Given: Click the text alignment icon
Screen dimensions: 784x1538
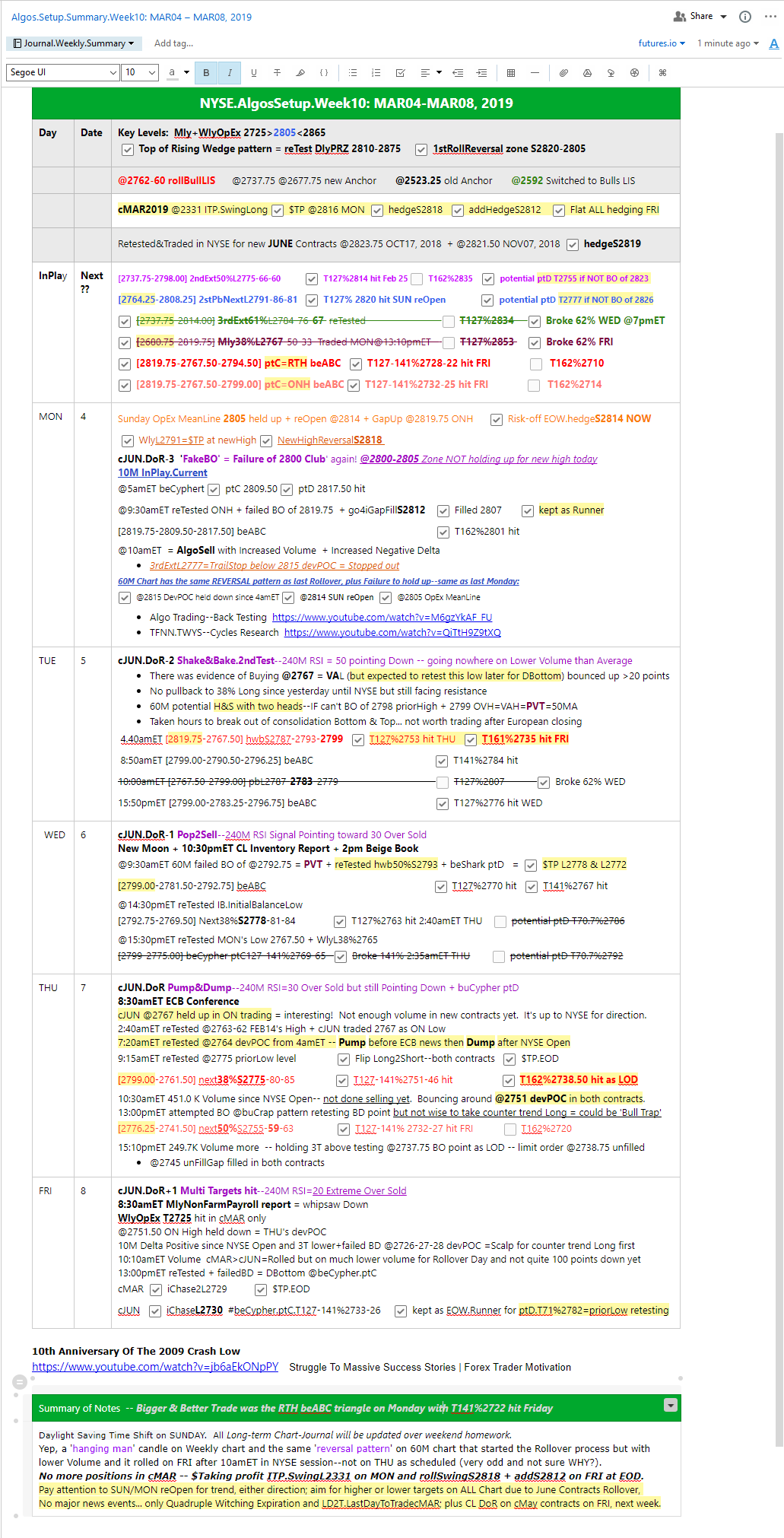Looking at the screenshot, I should coord(425,73).
